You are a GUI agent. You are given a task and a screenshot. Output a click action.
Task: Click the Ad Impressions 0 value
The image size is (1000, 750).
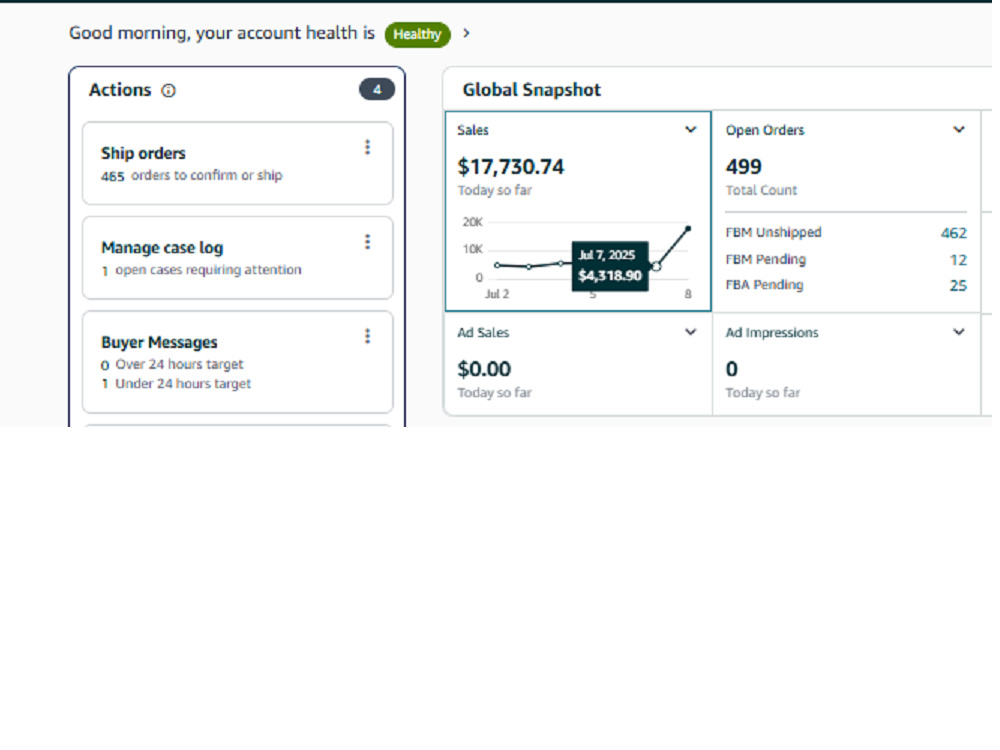(x=732, y=369)
